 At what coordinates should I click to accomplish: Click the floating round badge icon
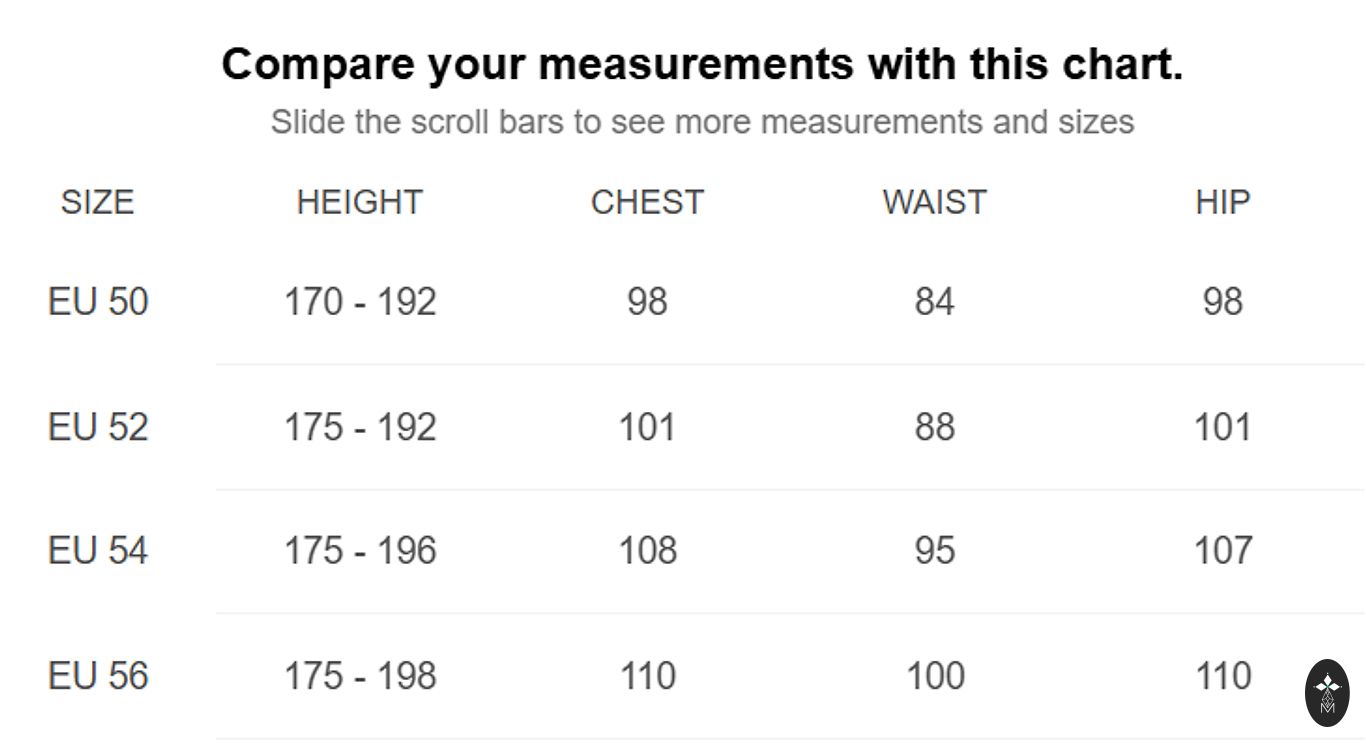click(x=1327, y=692)
